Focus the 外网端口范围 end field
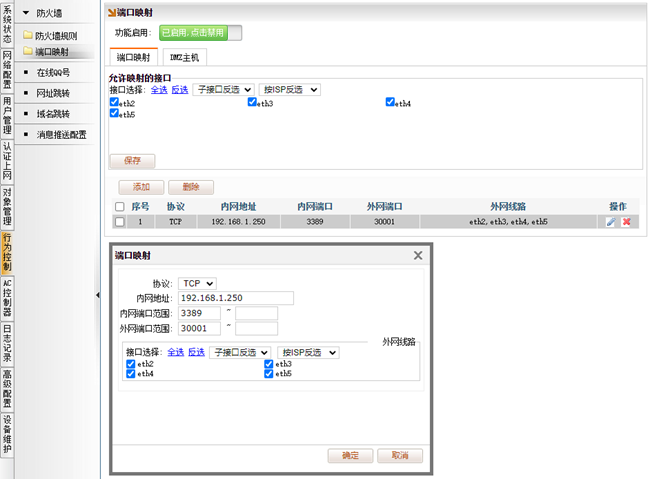Screen dimensions: 650x479 pos(257,329)
